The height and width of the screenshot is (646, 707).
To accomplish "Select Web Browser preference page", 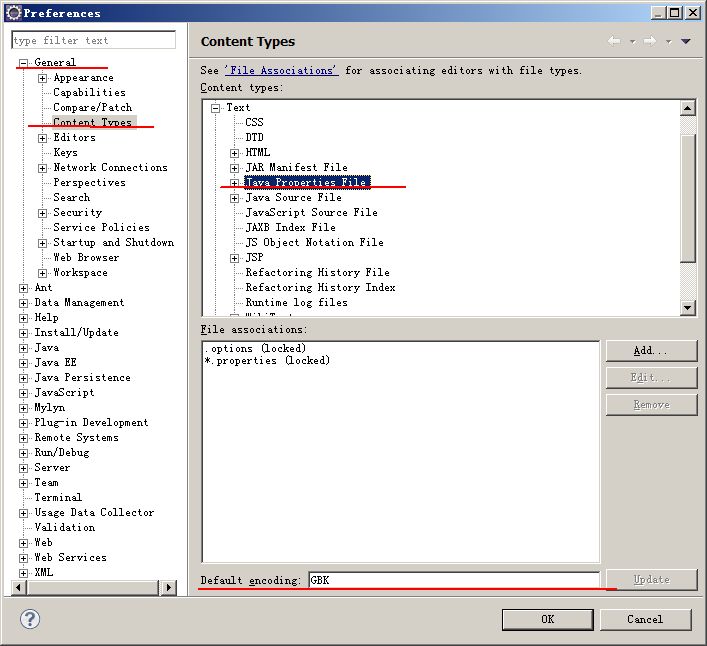I will coord(86,257).
